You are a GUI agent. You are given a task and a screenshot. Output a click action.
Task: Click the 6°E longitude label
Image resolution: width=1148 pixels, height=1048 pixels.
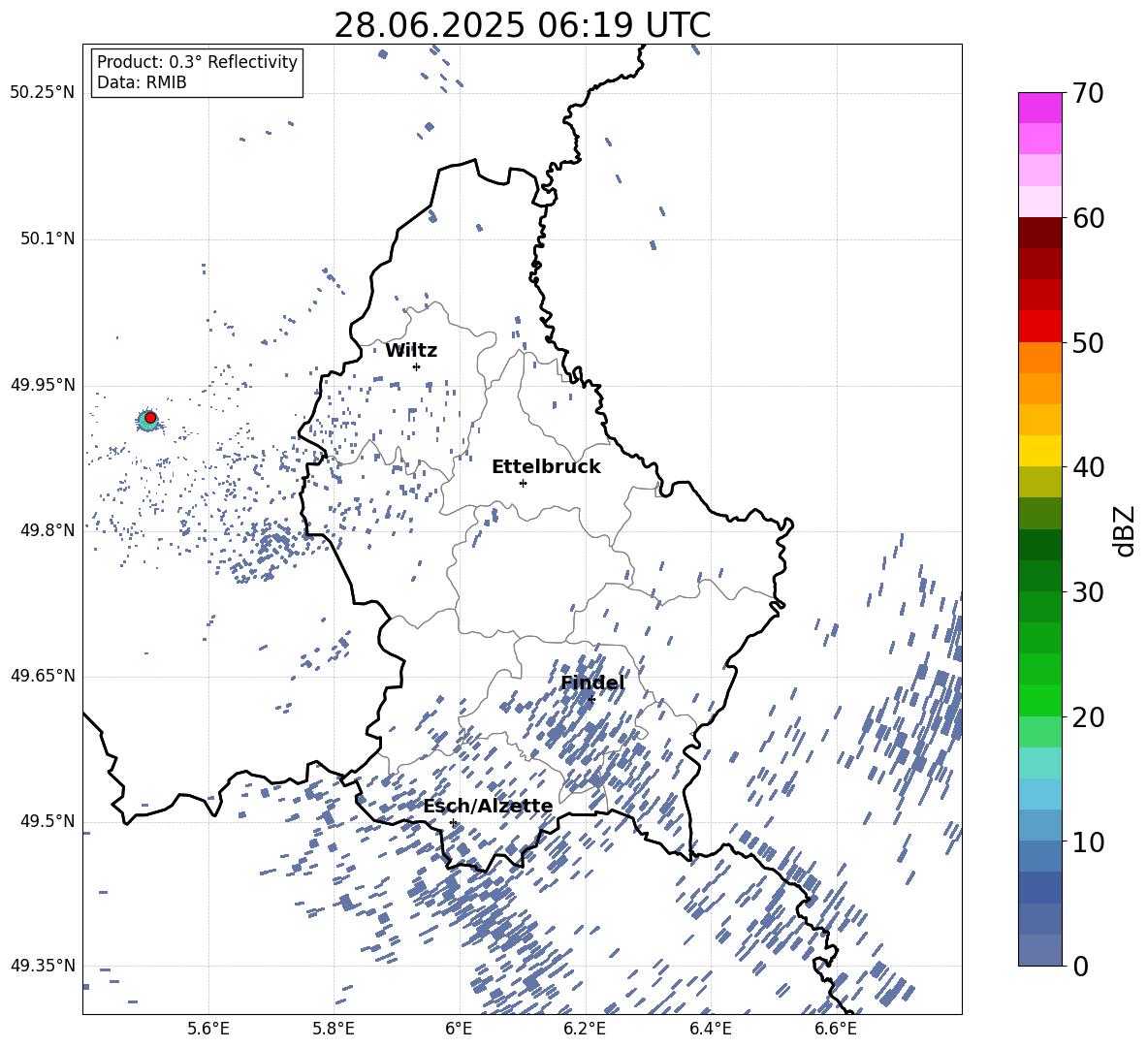459,1030
